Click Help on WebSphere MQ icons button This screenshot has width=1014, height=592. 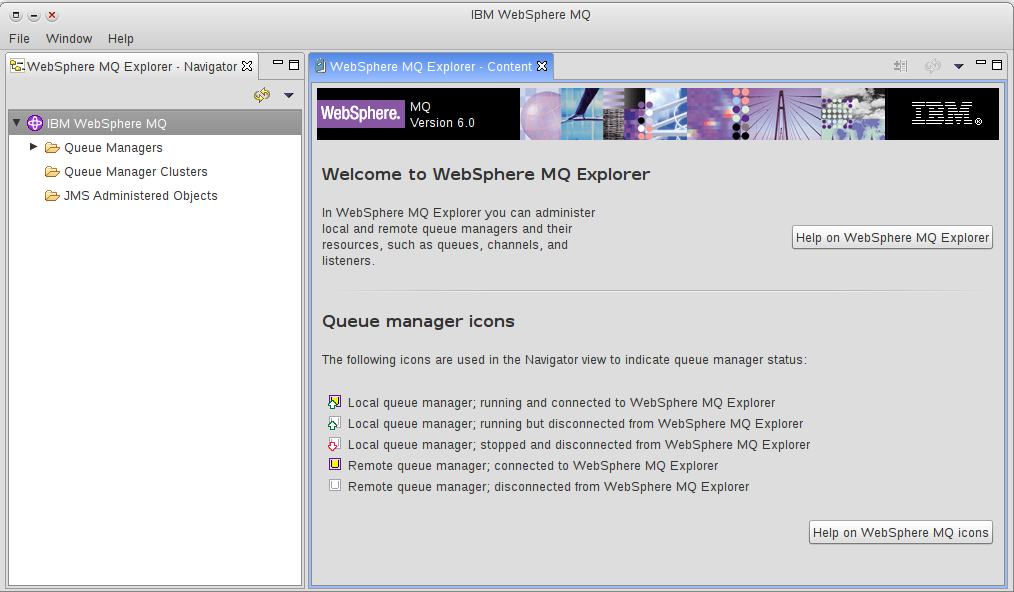click(x=901, y=532)
